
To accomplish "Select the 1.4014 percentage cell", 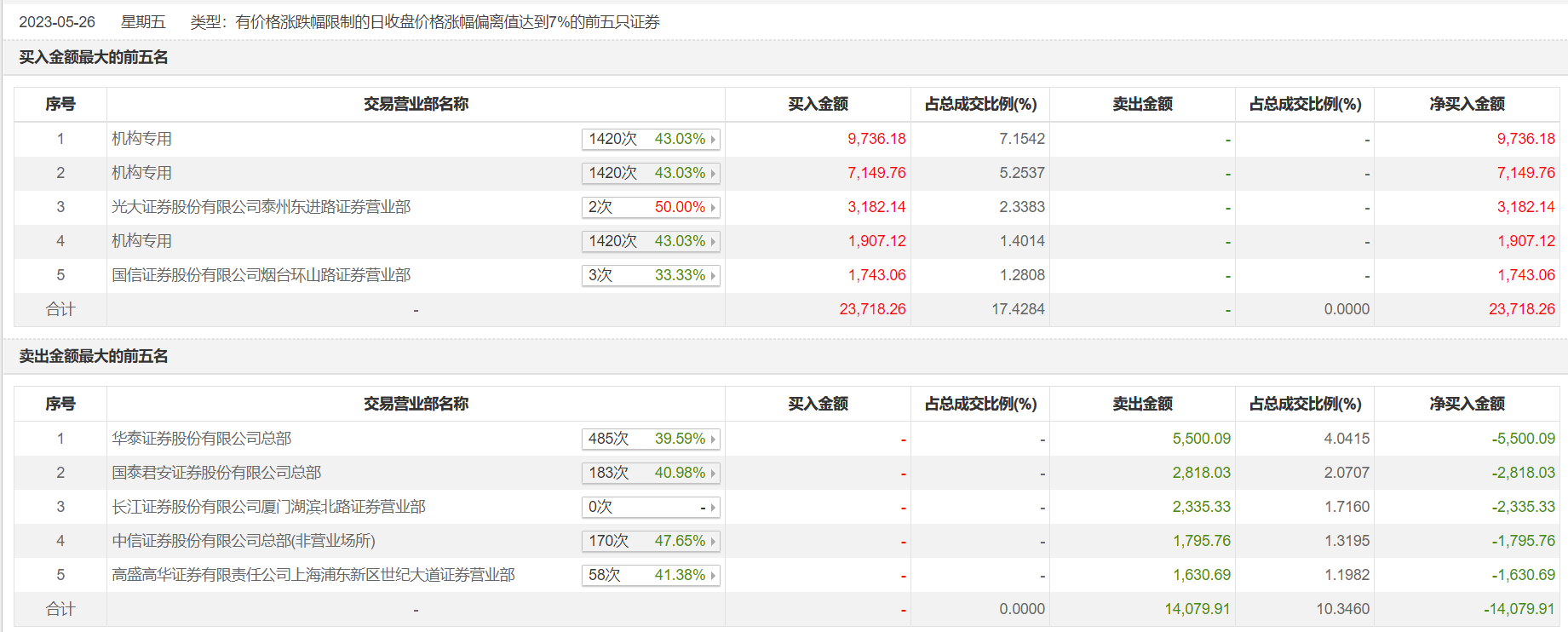I will tap(1022, 241).
